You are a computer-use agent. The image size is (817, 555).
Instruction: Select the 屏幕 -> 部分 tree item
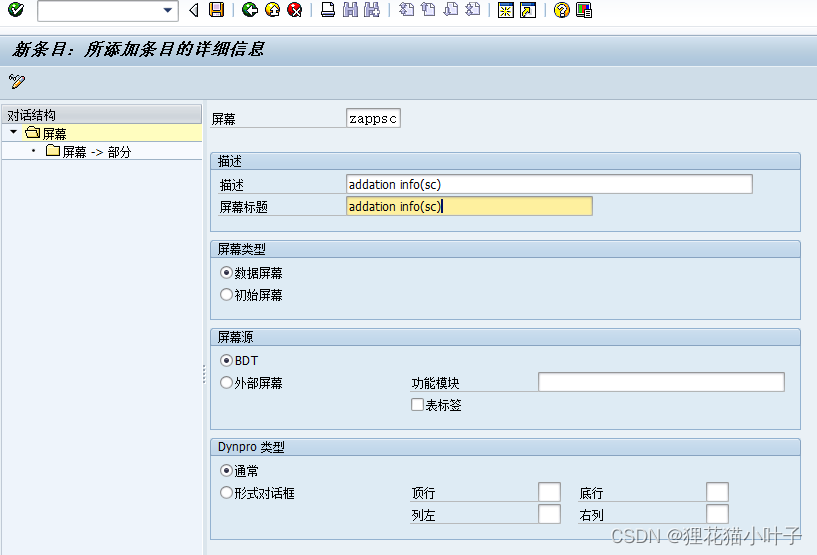89,152
